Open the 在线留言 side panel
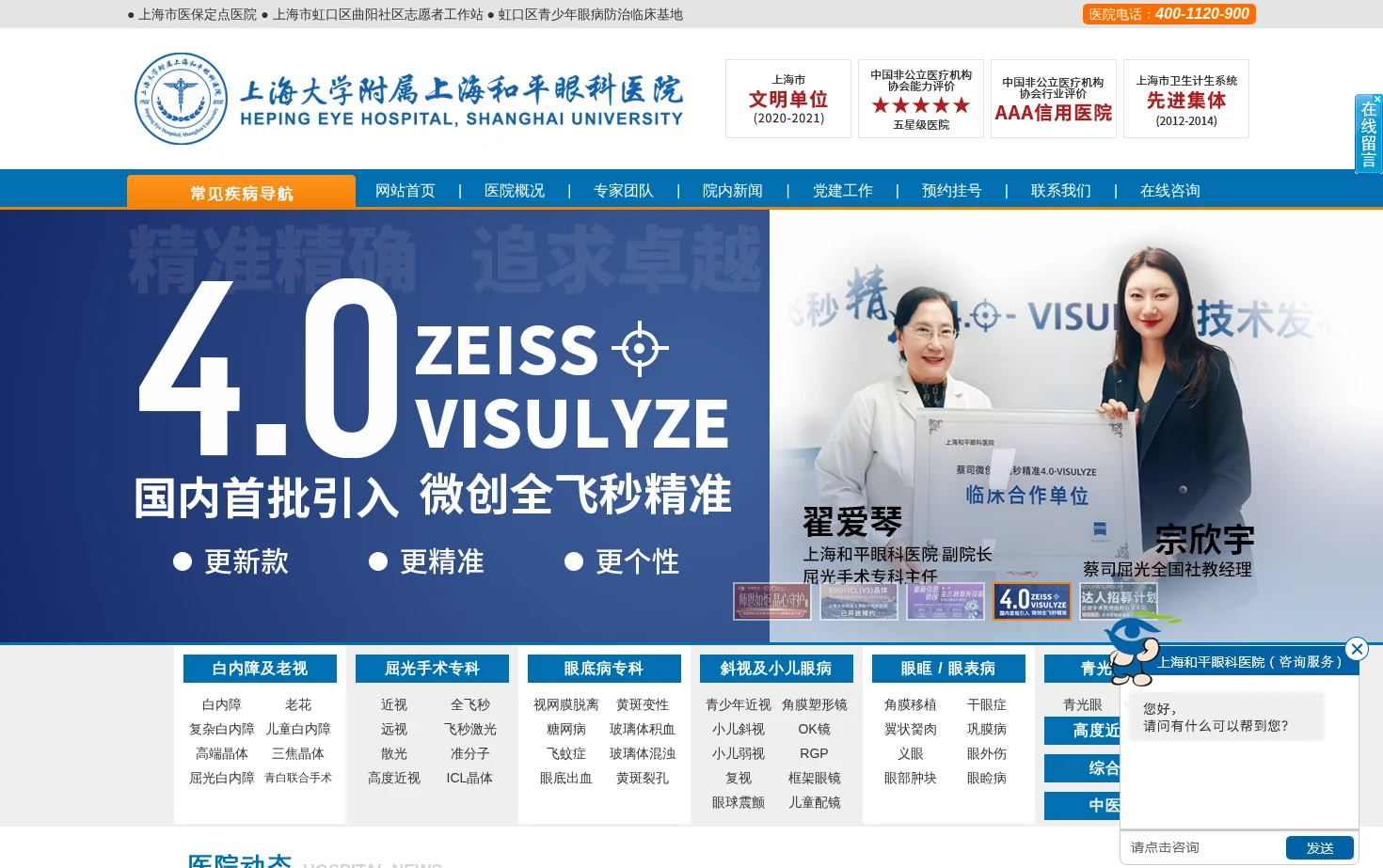Screen dimensions: 1383x868 pyautogui.click(x=1368, y=135)
